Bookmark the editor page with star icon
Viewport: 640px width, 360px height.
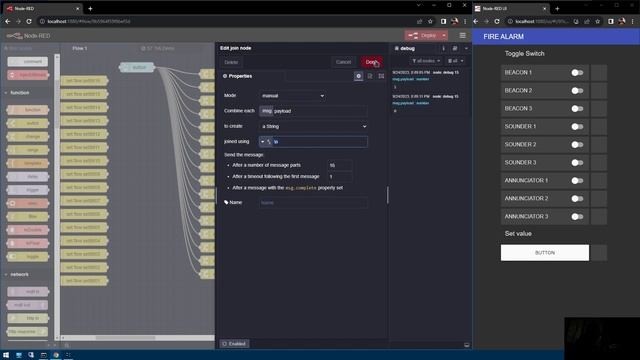pos(430,21)
